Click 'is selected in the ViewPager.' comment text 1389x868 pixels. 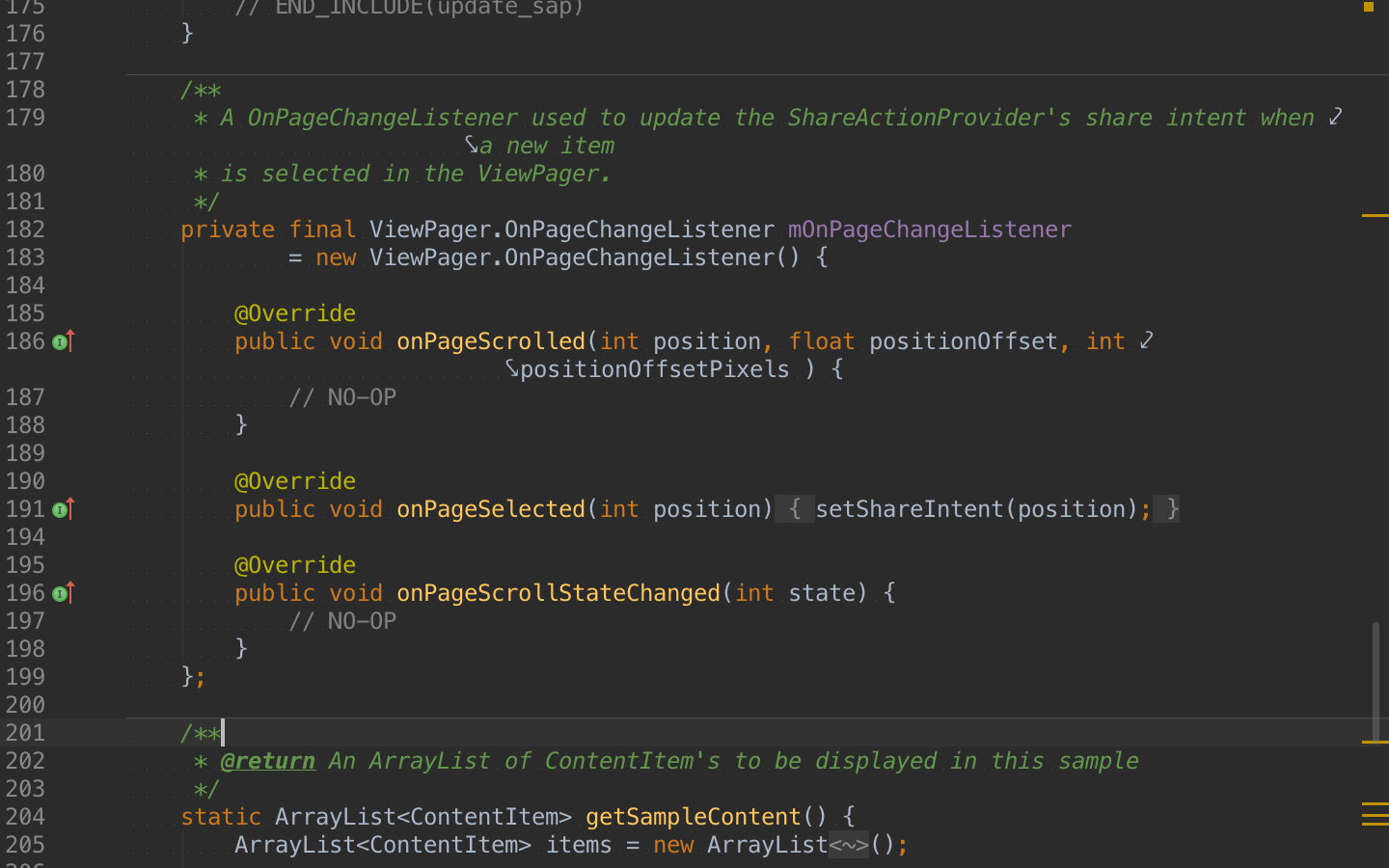[x=416, y=174]
